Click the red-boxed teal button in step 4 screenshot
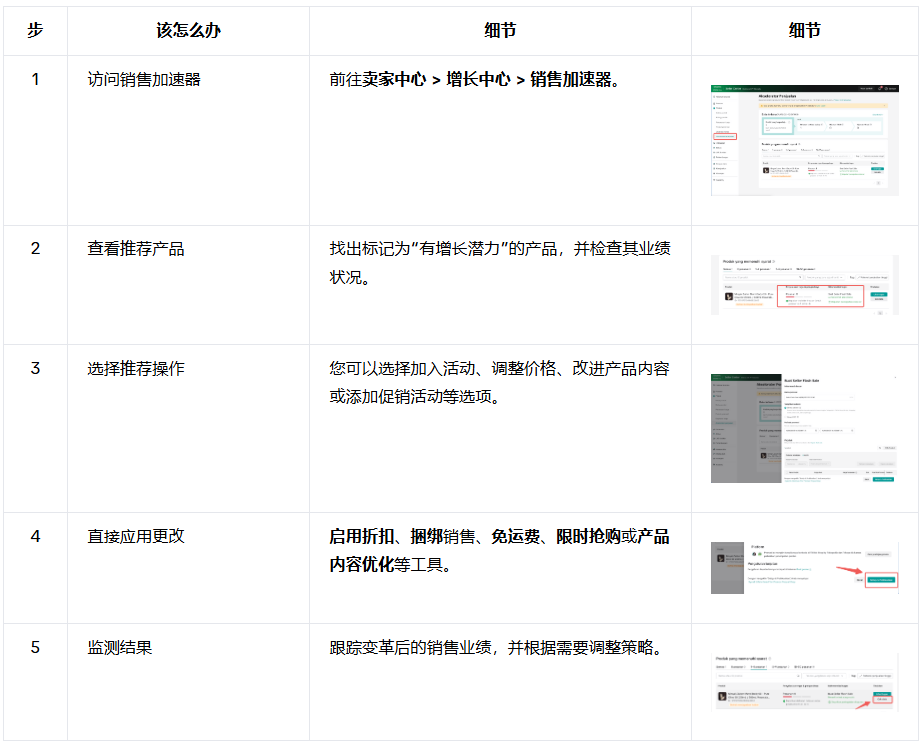The image size is (924, 748). click(x=881, y=580)
